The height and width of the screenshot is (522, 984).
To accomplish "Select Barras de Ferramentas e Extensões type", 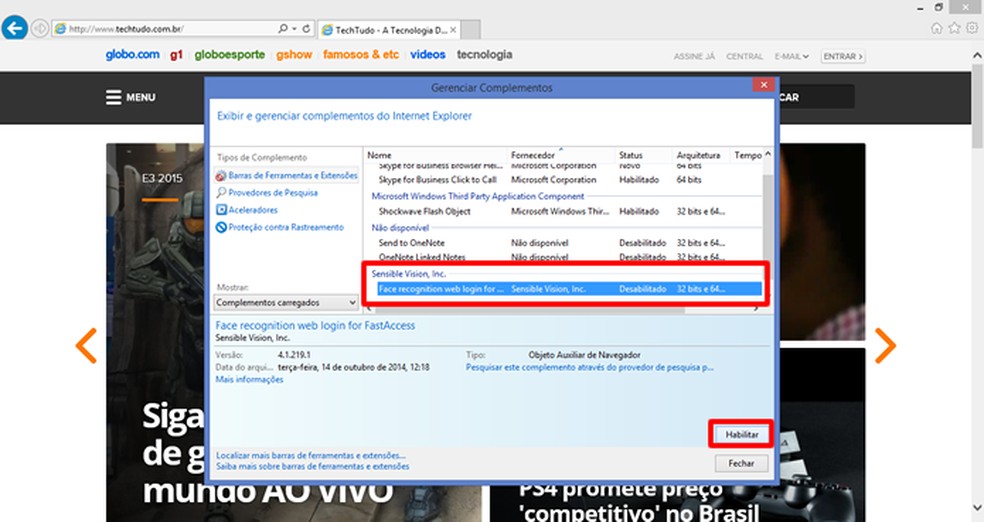I will tap(287, 176).
